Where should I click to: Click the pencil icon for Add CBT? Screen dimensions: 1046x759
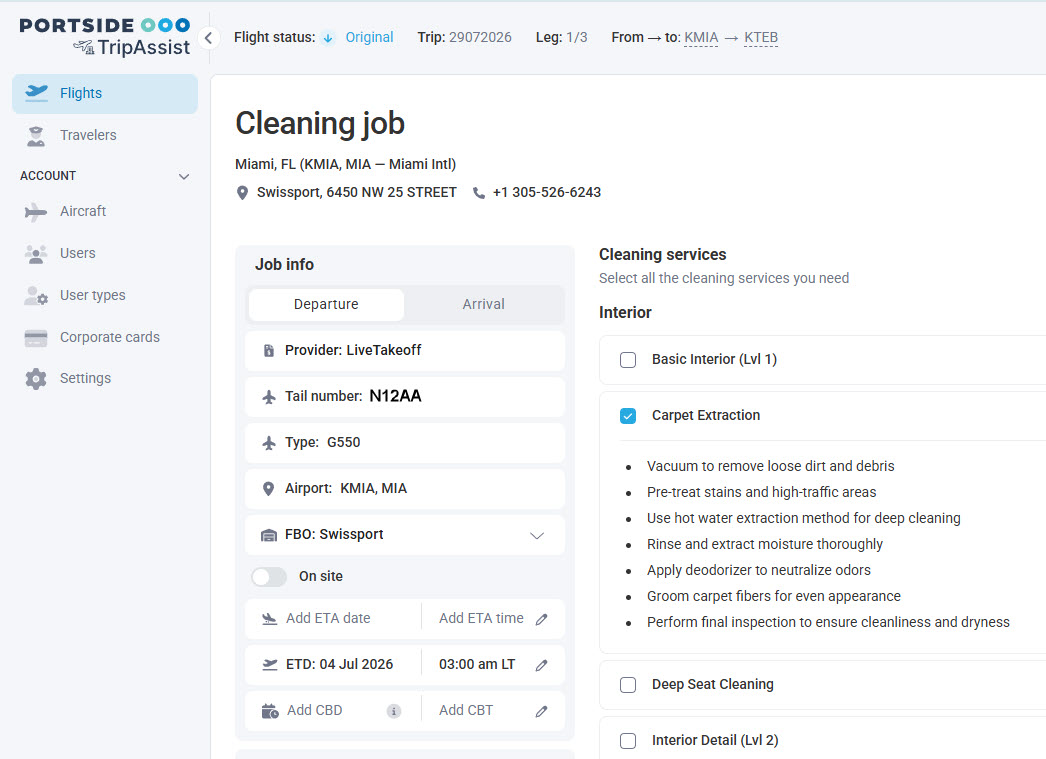tap(542, 711)
